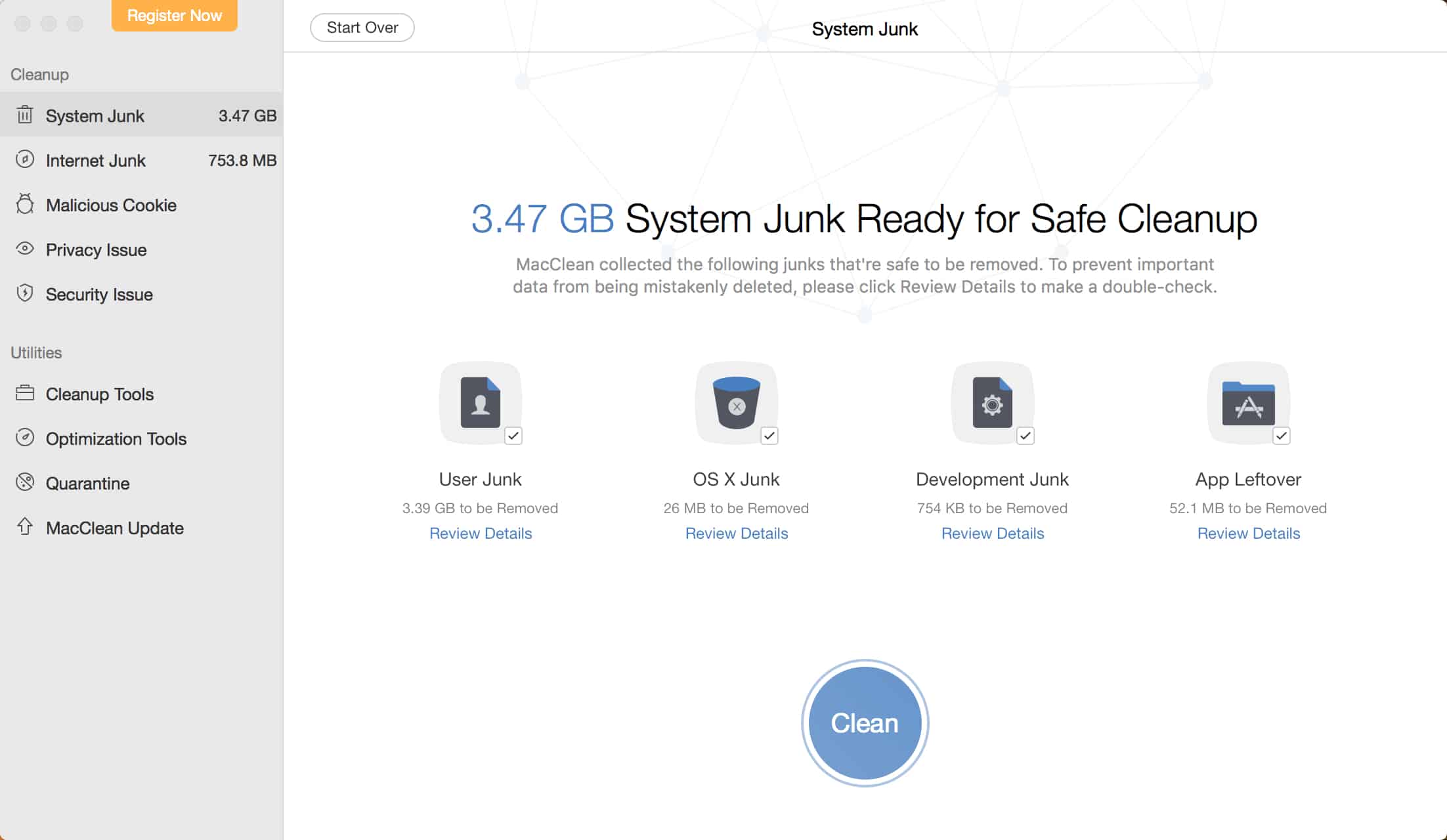Image resolution: width=1447 pixels, height=840 pixels.
Task: Review Details for App Leftover
Action: (x=1249, y=534)
